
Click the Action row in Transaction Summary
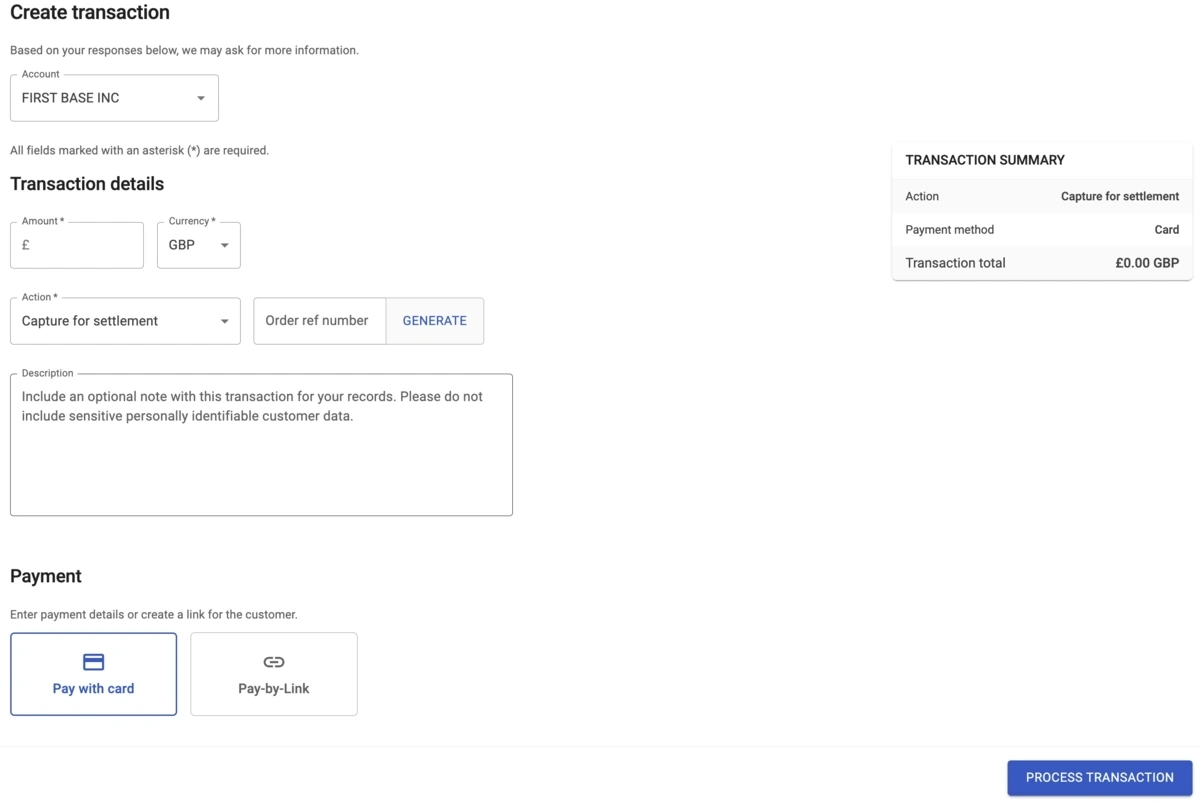1041,196
